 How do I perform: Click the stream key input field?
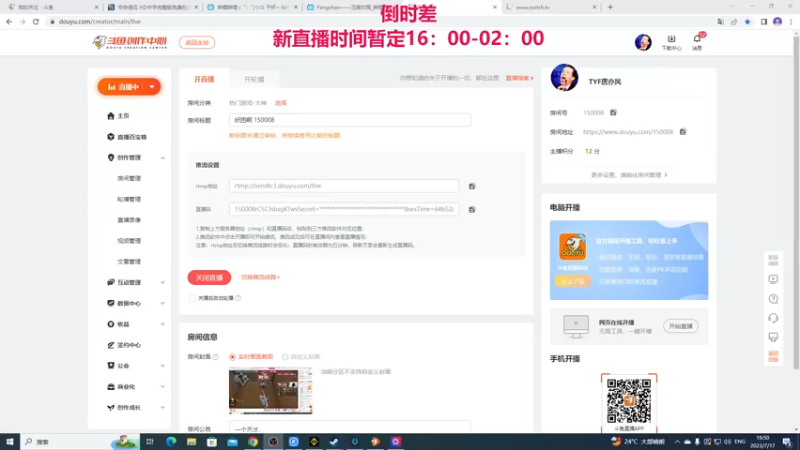coord(344,209)
